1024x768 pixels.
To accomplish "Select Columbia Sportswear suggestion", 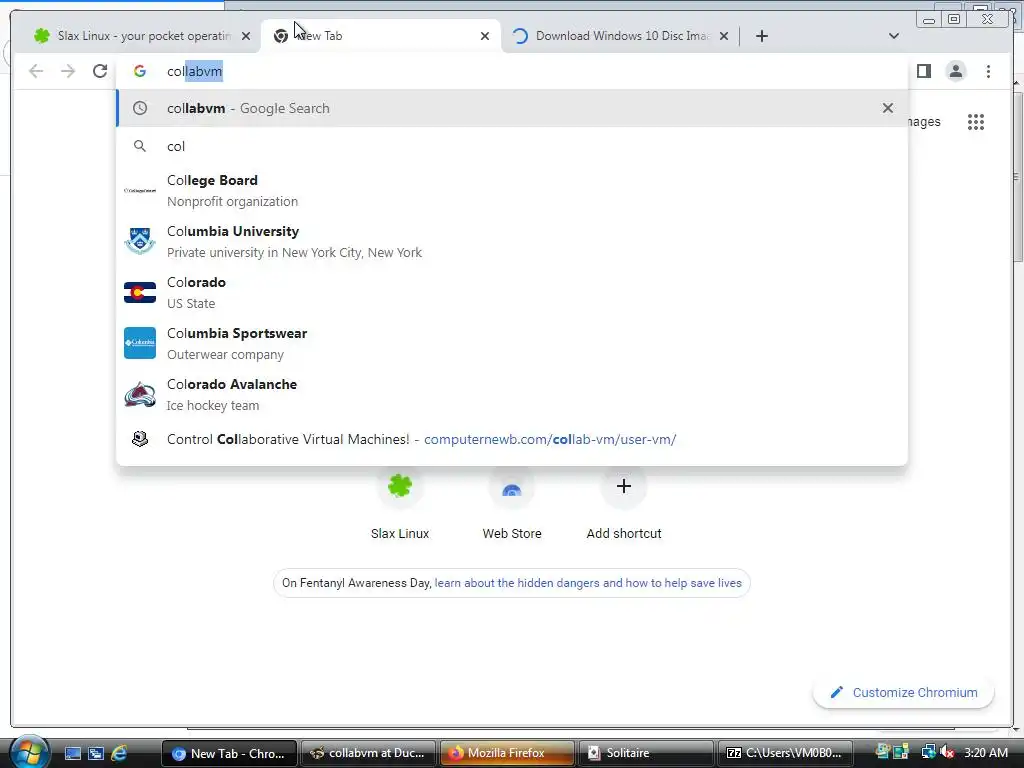I will 511,344.
